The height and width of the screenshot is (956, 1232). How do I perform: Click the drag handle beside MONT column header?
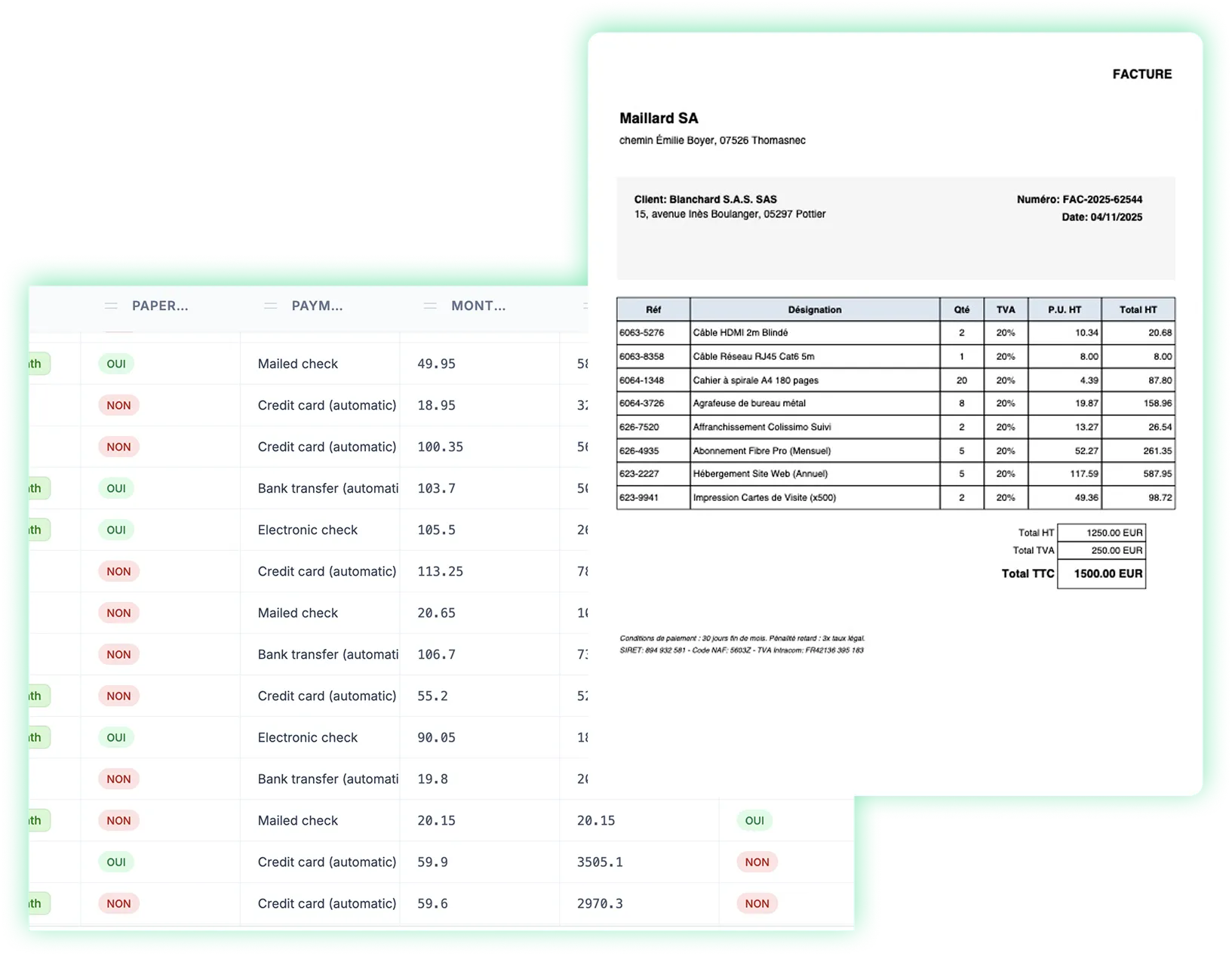point(430,306)
